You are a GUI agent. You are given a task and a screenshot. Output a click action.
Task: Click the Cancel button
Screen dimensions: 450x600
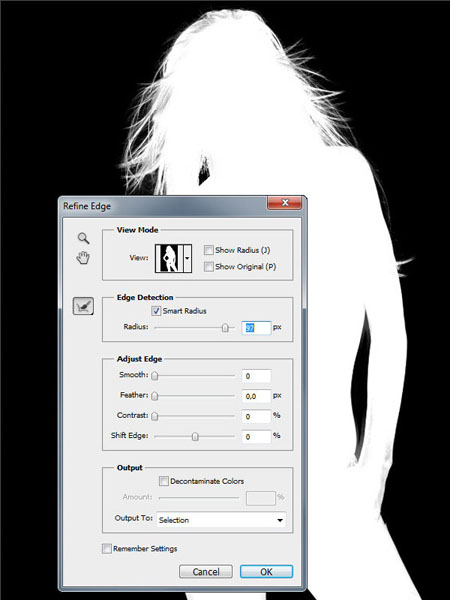point(206,572)
